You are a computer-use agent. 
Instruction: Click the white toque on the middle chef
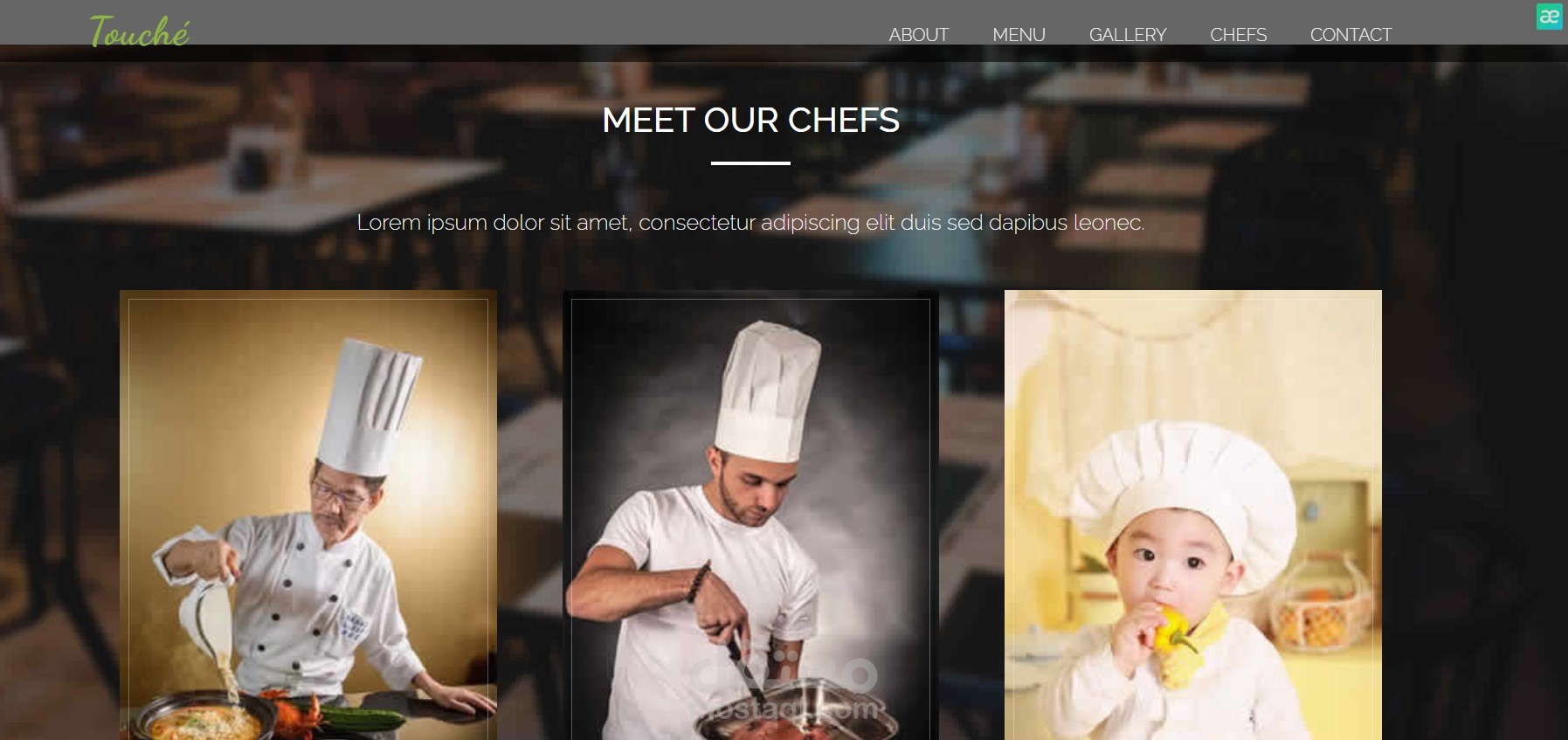point(766,391)
